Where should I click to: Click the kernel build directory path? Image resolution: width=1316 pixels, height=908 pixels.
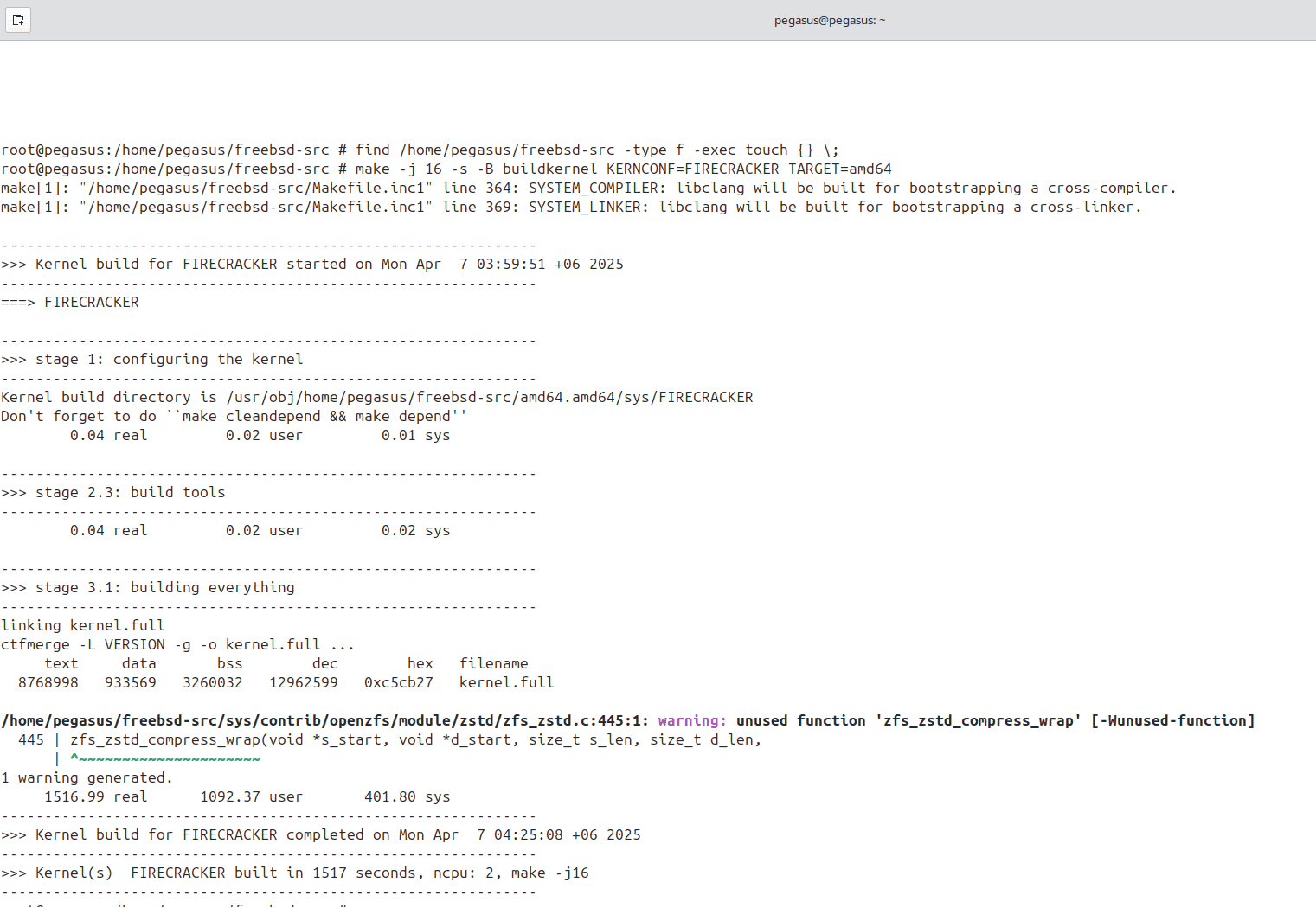click(490, 398)
